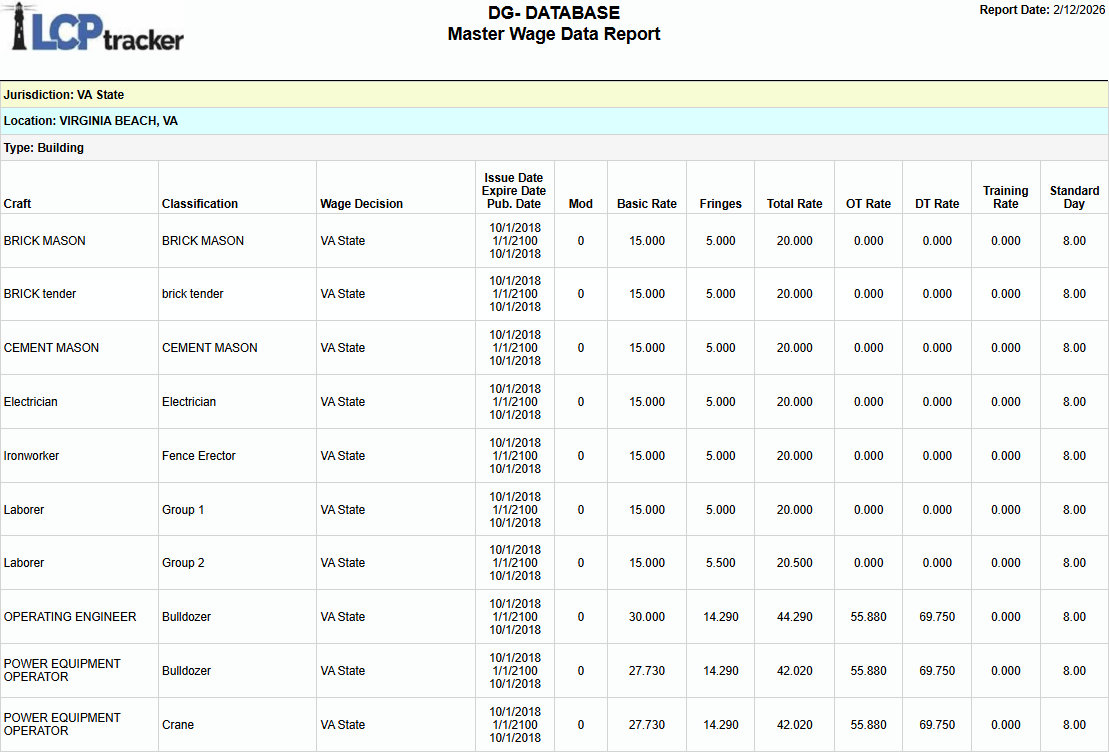Click the 30.000 basic rate value
Screen dimensions: 1109x752
647,617
